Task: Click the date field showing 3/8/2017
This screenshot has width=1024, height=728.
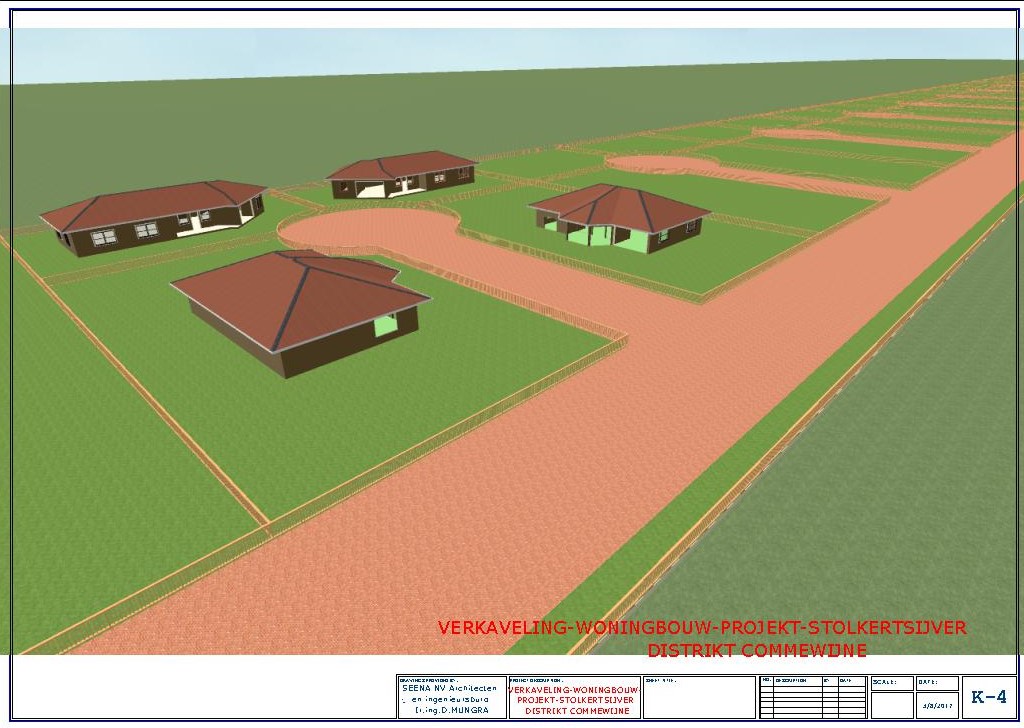Action: pyautogui.click(x=937, y=704)
